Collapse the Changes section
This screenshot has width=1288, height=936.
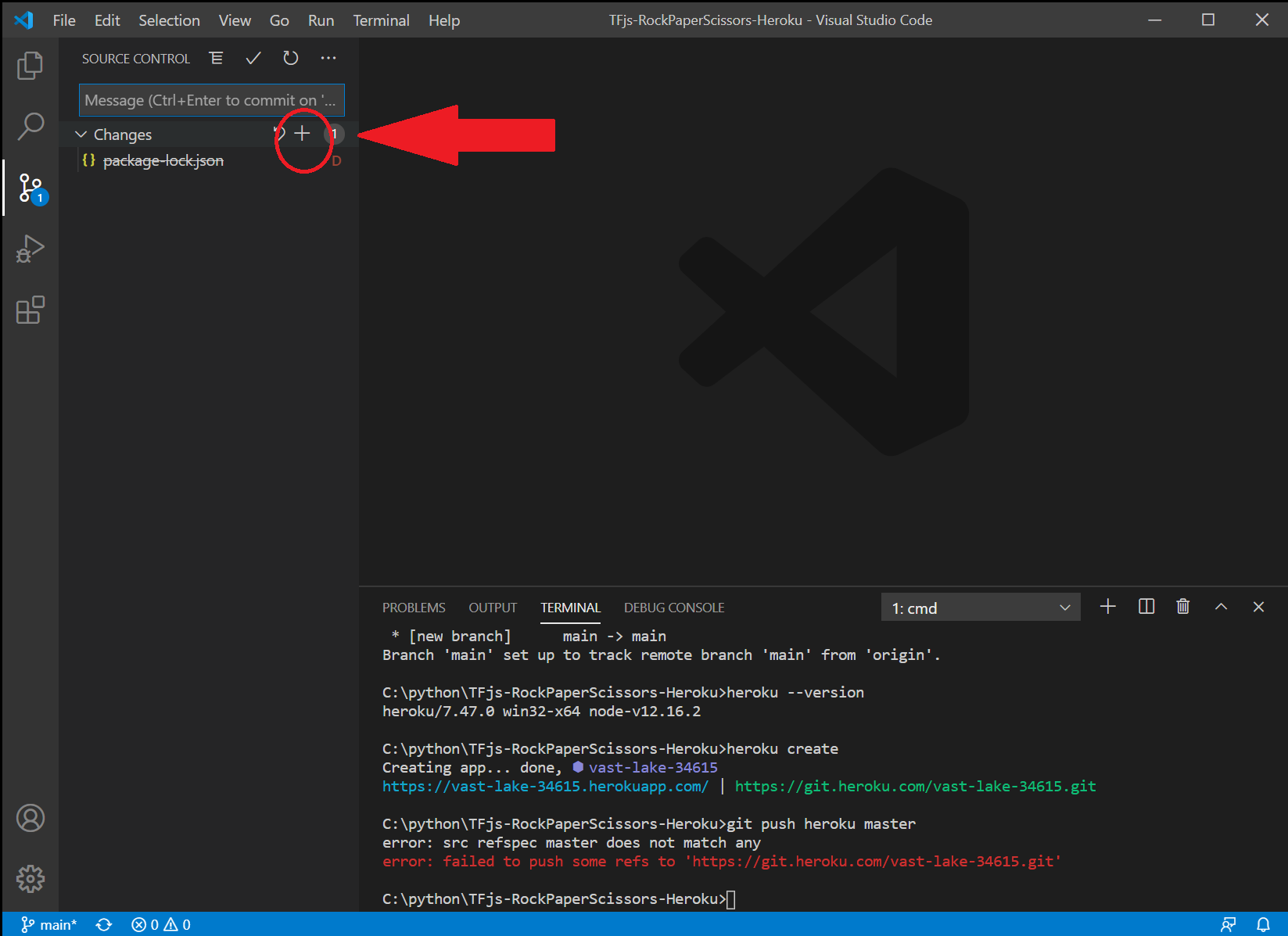point(81,134)
